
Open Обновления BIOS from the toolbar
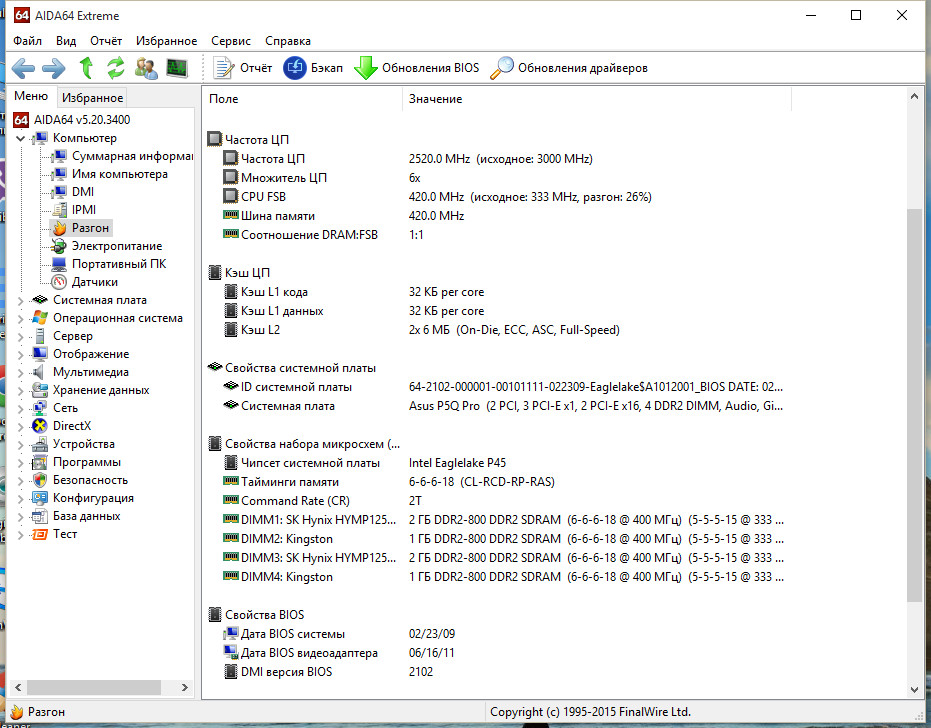click(417, 68)
